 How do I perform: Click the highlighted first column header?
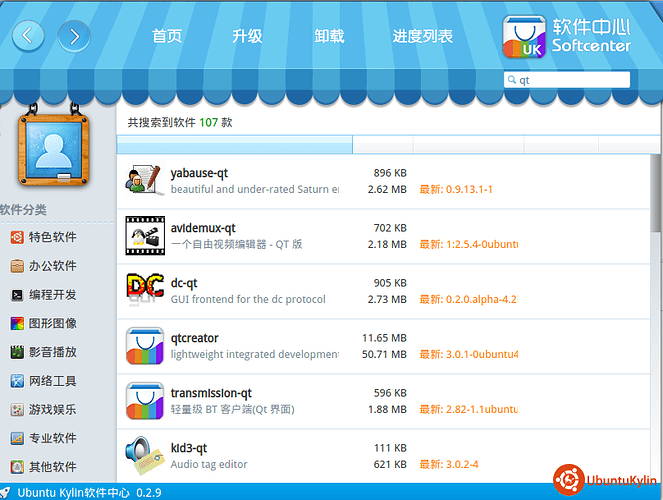[235, 145]
